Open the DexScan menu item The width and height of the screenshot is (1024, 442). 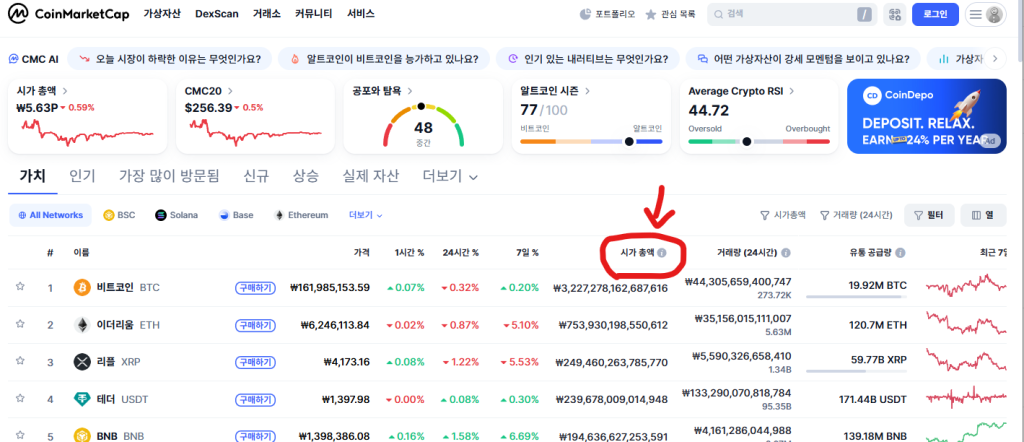pyautogui.click(x=217, y=15)
